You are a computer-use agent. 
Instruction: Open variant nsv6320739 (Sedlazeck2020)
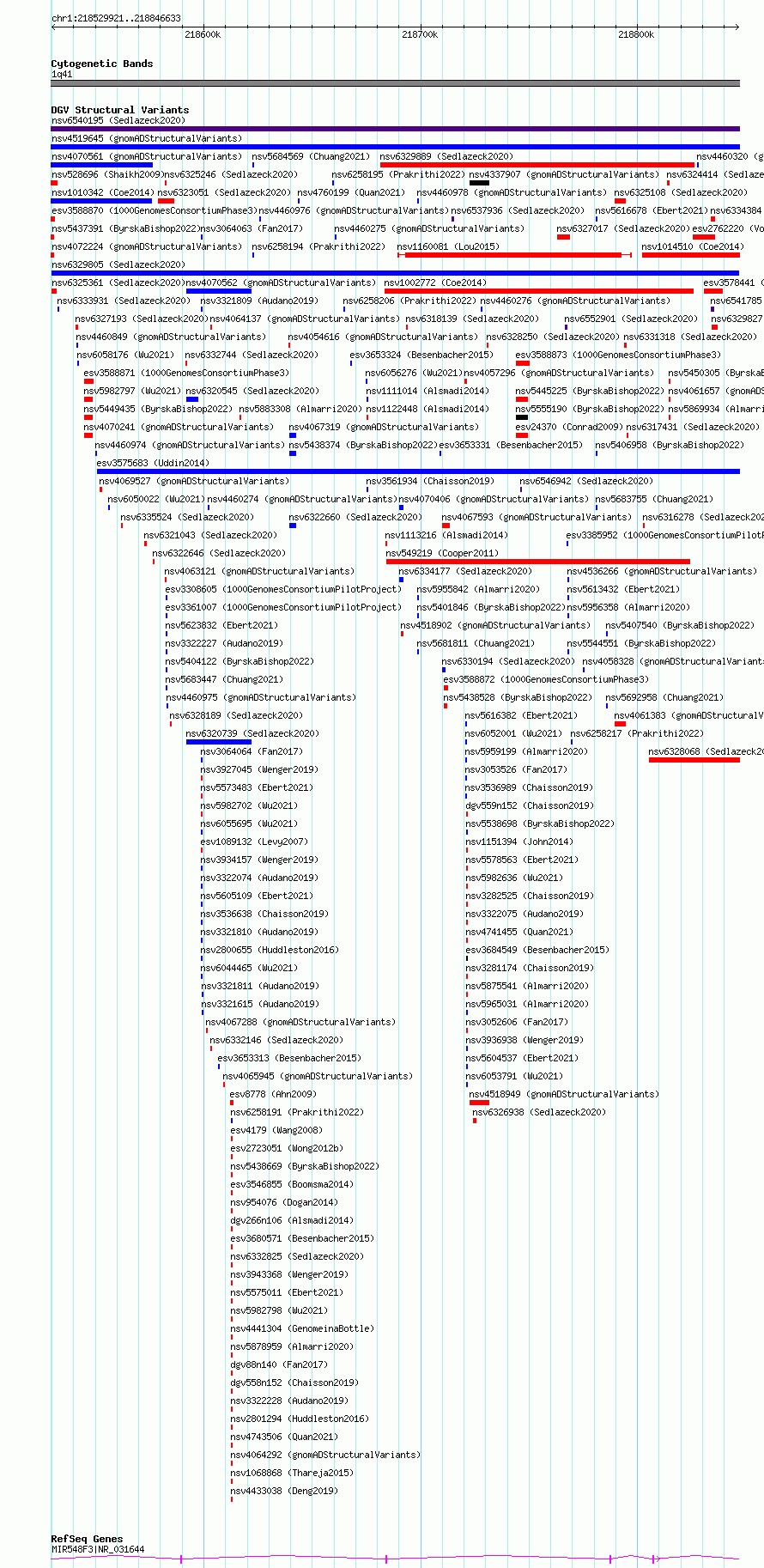click(252, 733)
